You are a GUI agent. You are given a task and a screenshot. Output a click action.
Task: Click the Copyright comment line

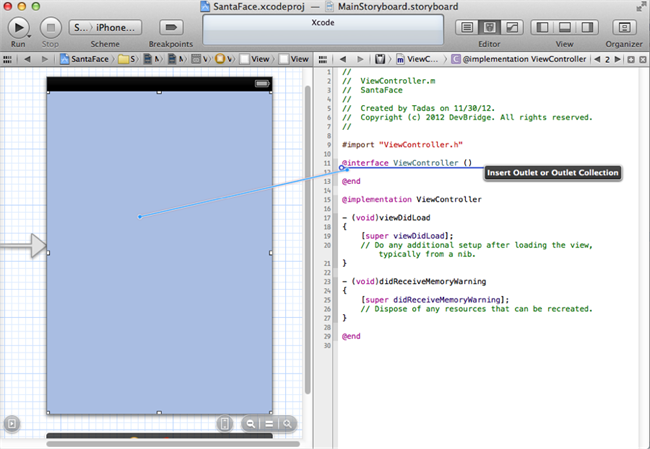[x=467, y=117]
